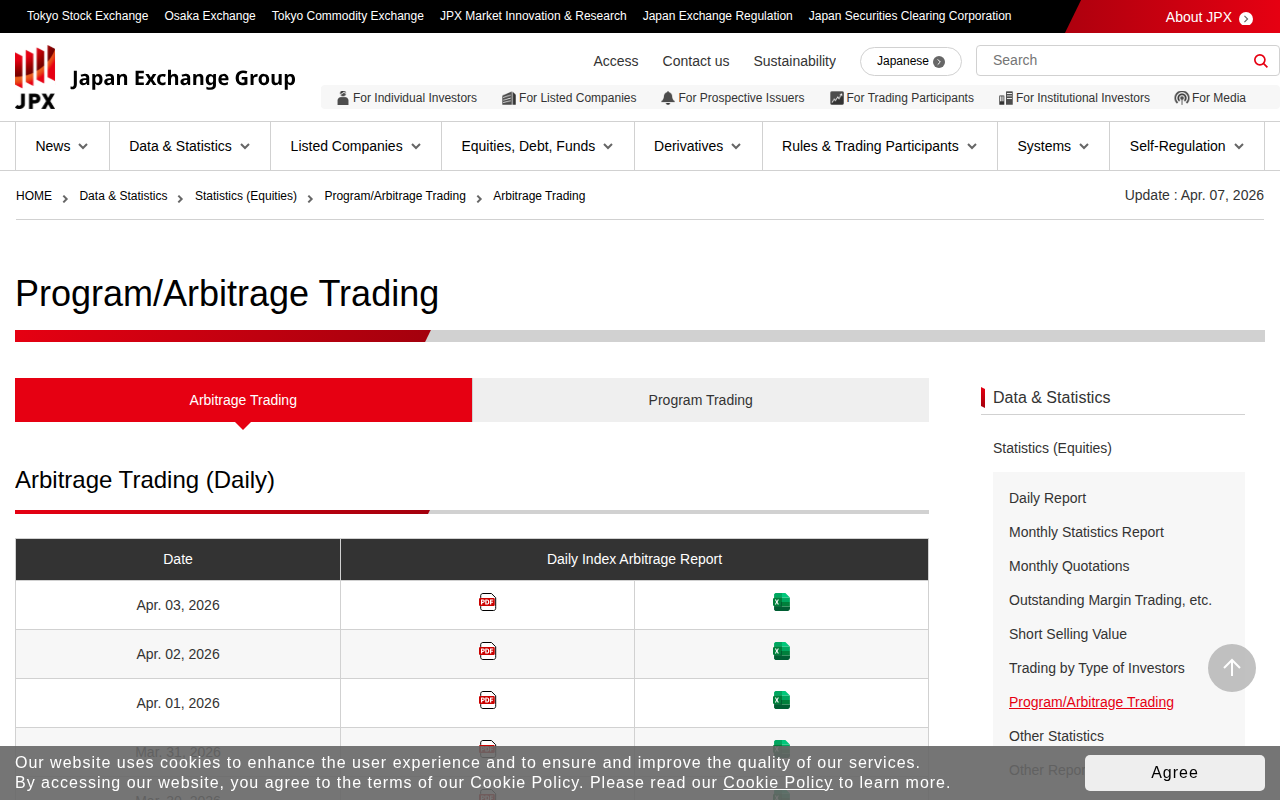
Task: Expand the Systems menu
Action: (1054, 146)
